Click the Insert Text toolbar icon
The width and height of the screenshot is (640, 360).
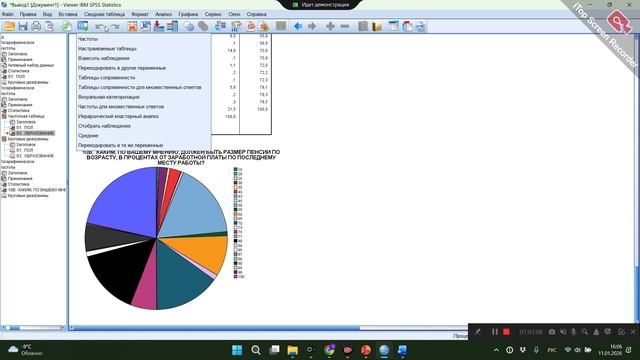[420, 27]
